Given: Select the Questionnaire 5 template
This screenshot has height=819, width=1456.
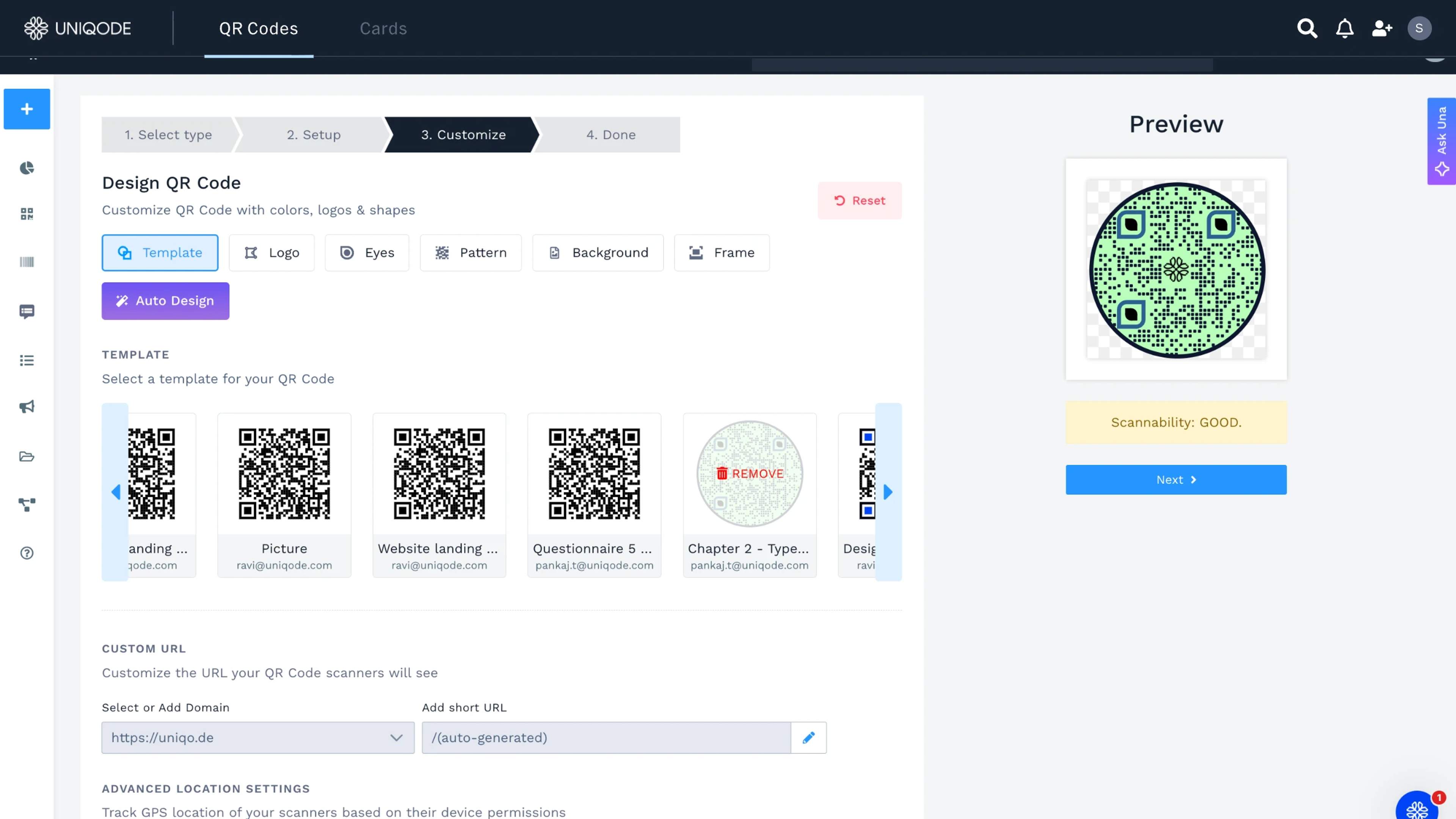Looking at the screenshot, I should (594, 494).
